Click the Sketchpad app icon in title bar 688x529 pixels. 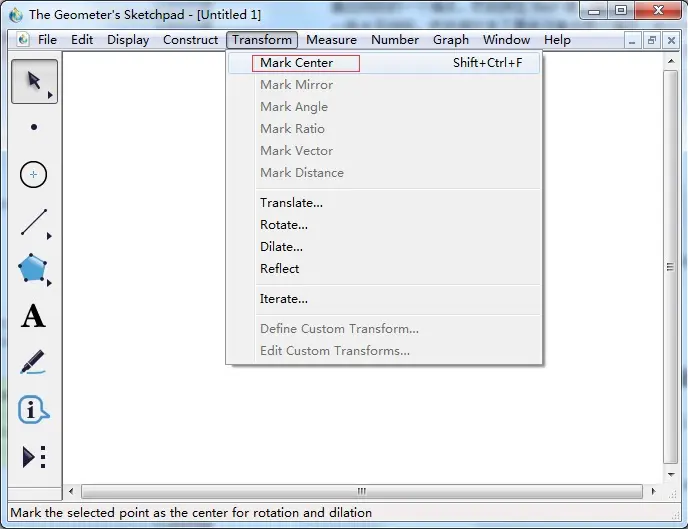(x=16, y=14)
